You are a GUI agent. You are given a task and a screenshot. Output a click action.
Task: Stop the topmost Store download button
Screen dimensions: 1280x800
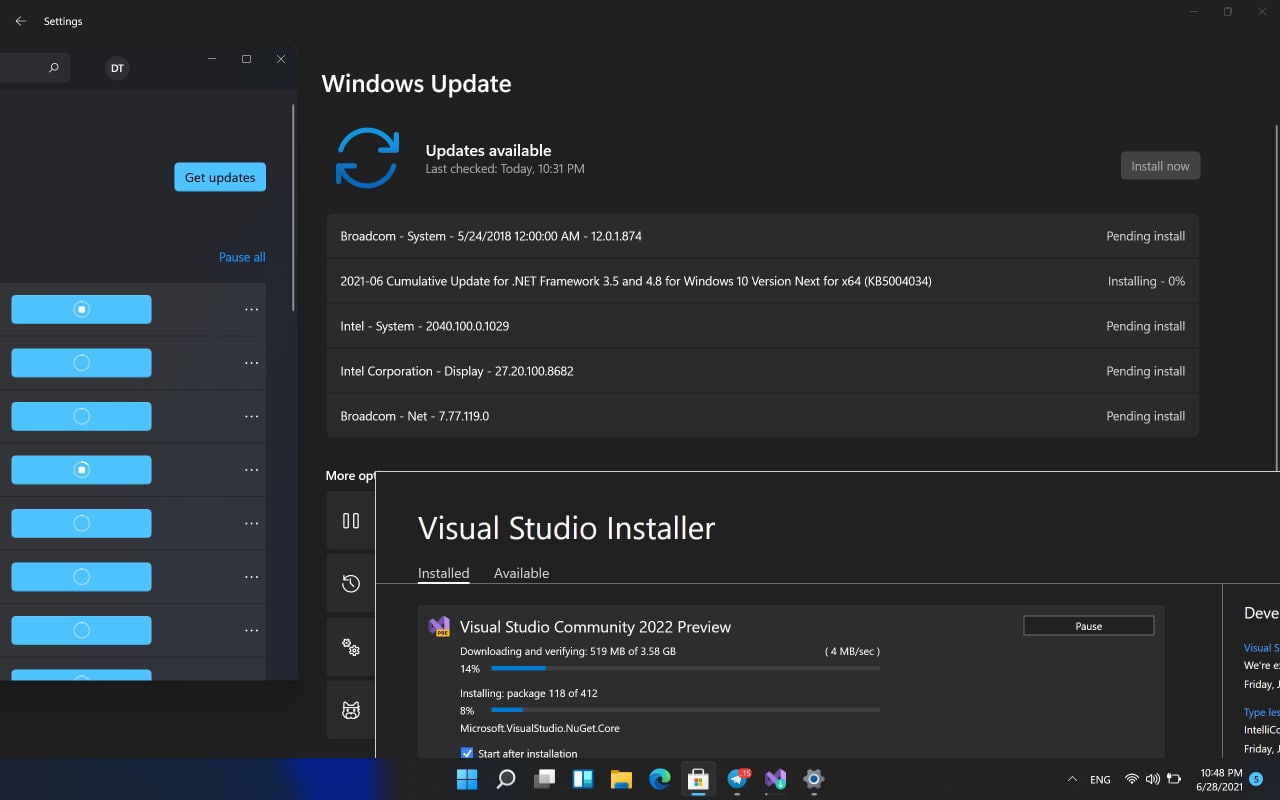coord(81,310)
